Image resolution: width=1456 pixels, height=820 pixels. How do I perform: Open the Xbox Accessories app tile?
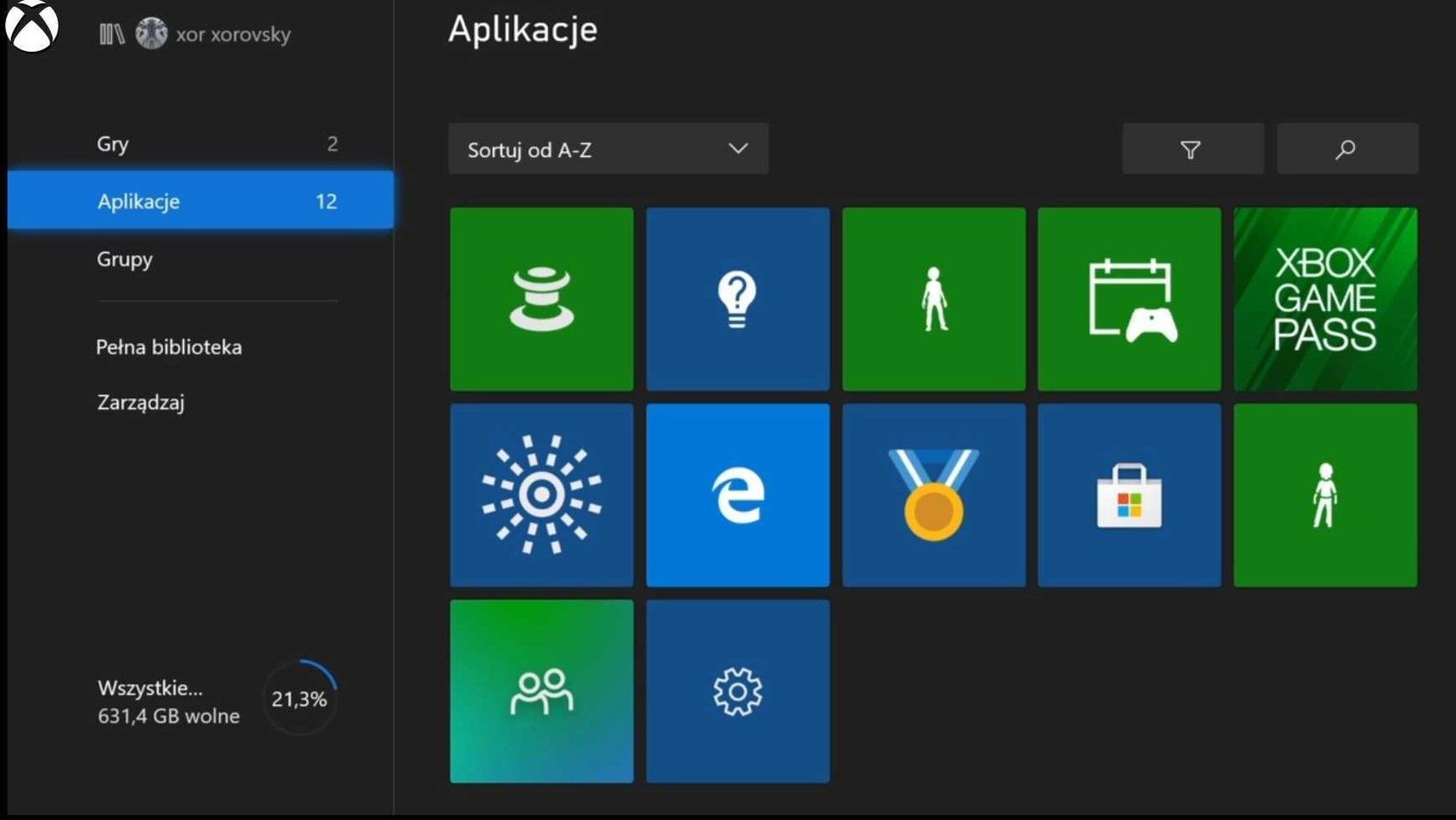click(x=541, y=299)
